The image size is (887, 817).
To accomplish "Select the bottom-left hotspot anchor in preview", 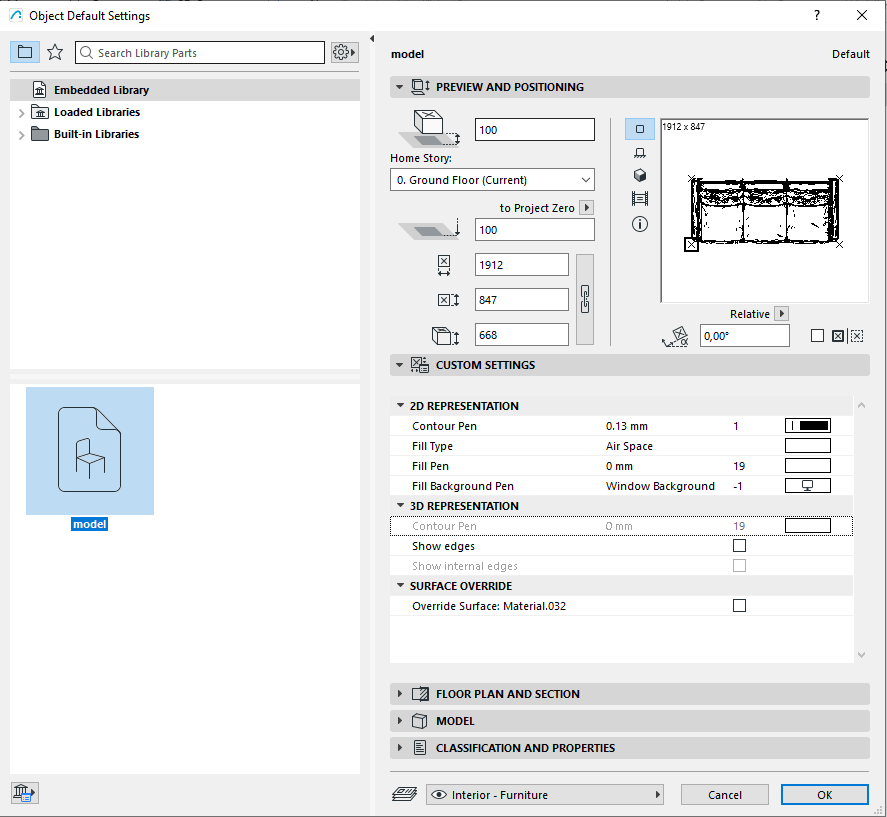I will [x=691, y=245].
